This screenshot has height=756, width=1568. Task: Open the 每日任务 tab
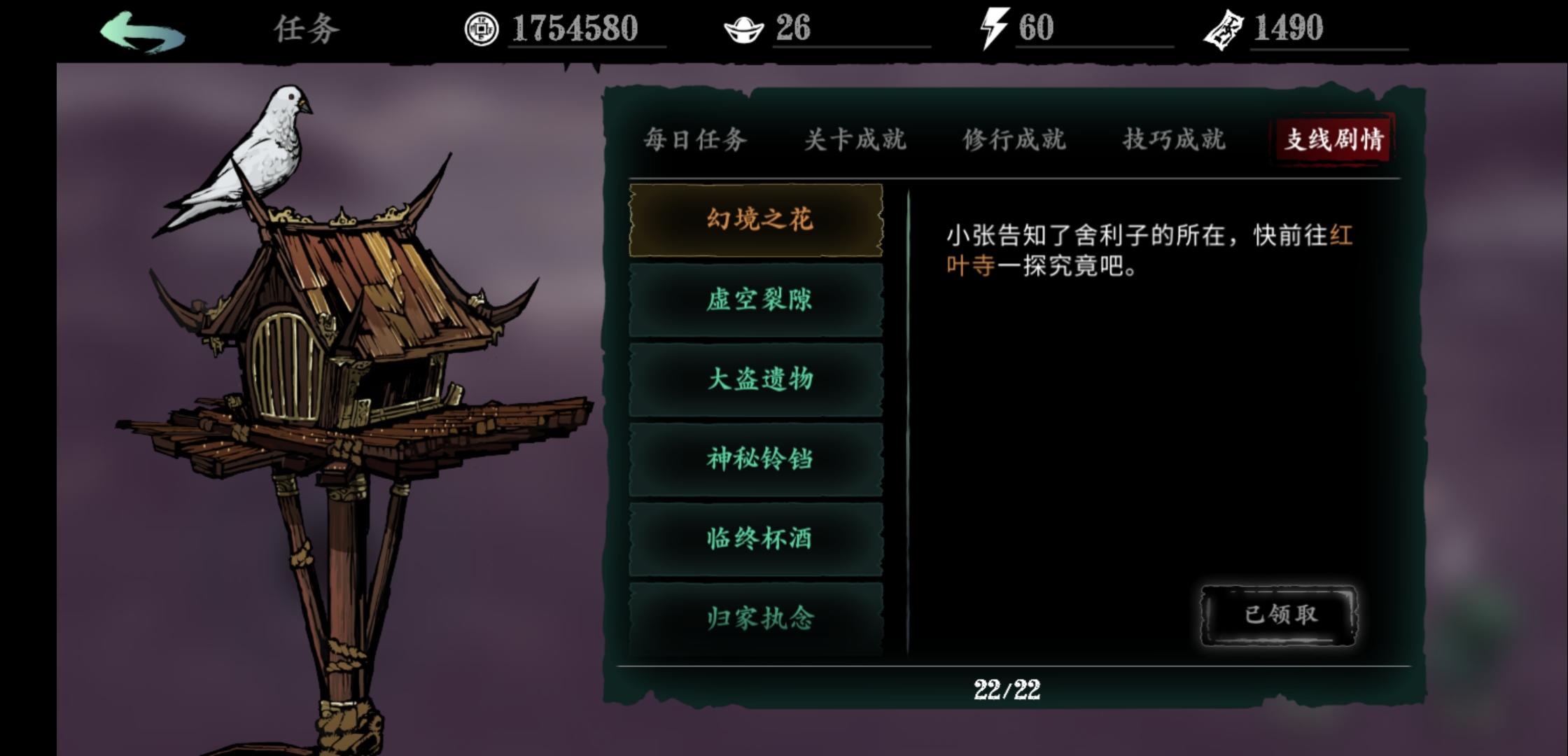[x=695, y=139]
